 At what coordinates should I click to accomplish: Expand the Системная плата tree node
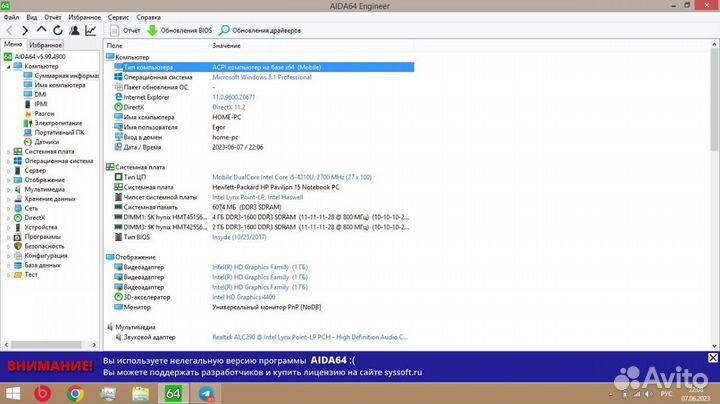click(x=8, y=152)
